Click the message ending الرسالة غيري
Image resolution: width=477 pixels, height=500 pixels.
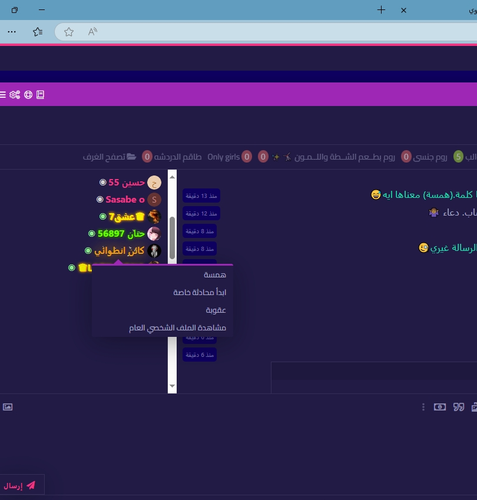click(453, 248)
